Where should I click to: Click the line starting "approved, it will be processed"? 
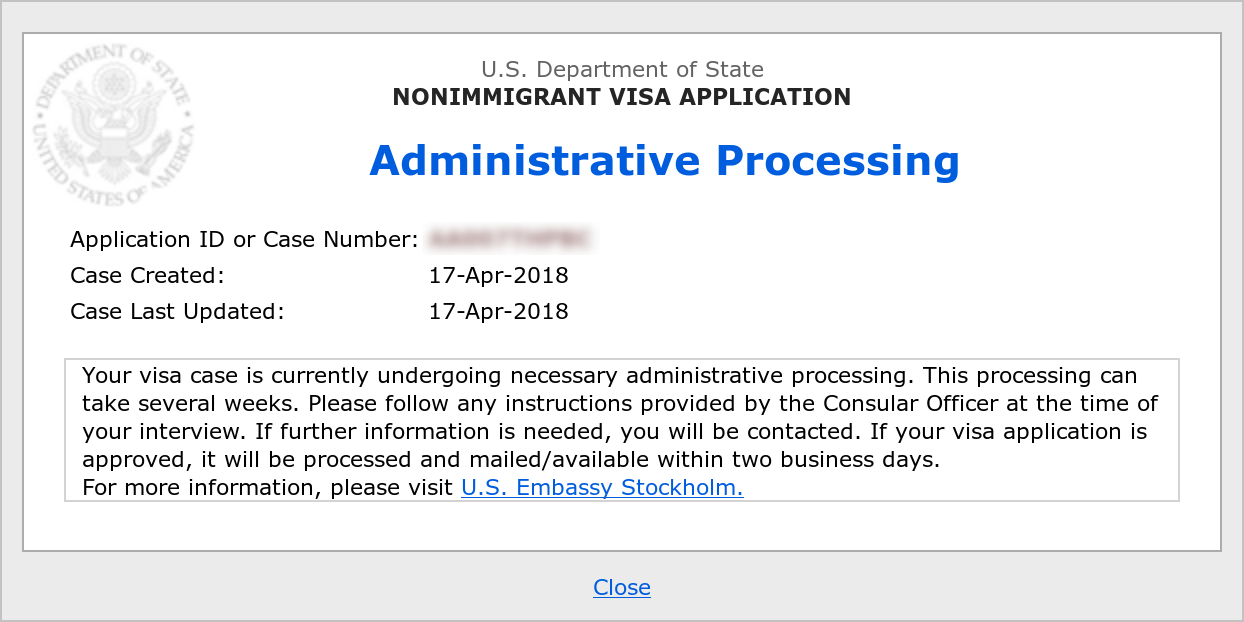[x=511, y=460]
